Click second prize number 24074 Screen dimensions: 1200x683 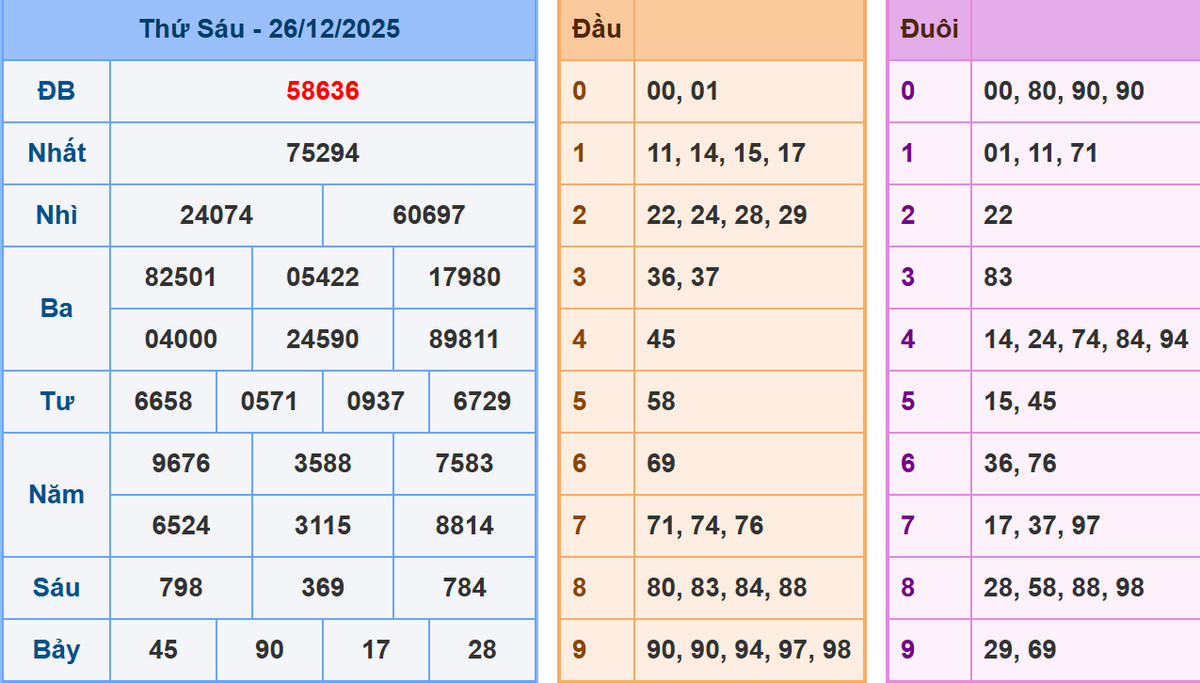216,215
